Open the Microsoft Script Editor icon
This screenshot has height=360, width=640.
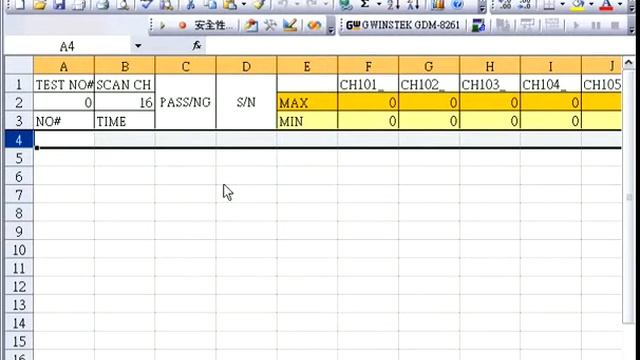[314, 26]
